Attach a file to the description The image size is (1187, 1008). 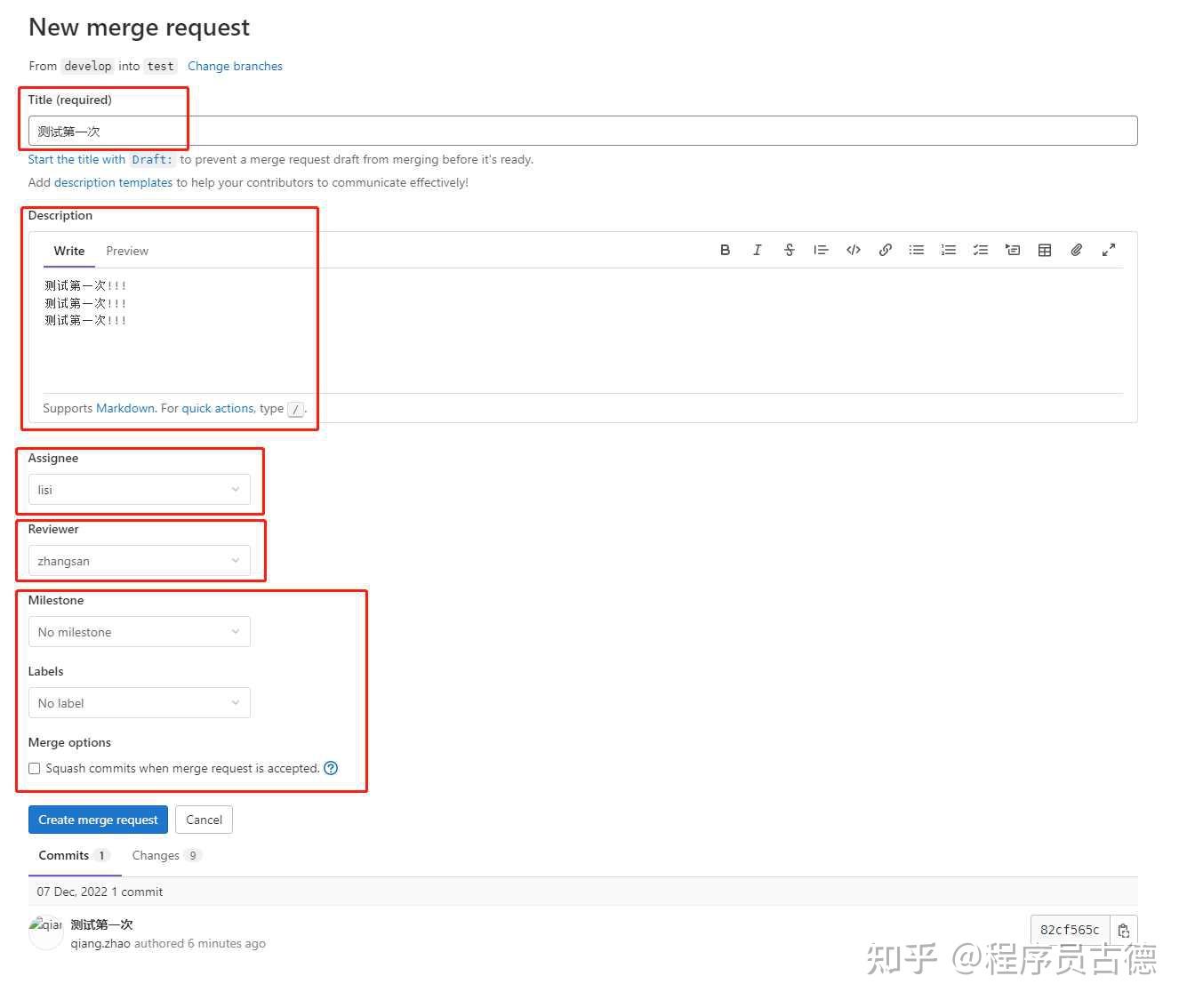click(x=1076, y=250)
